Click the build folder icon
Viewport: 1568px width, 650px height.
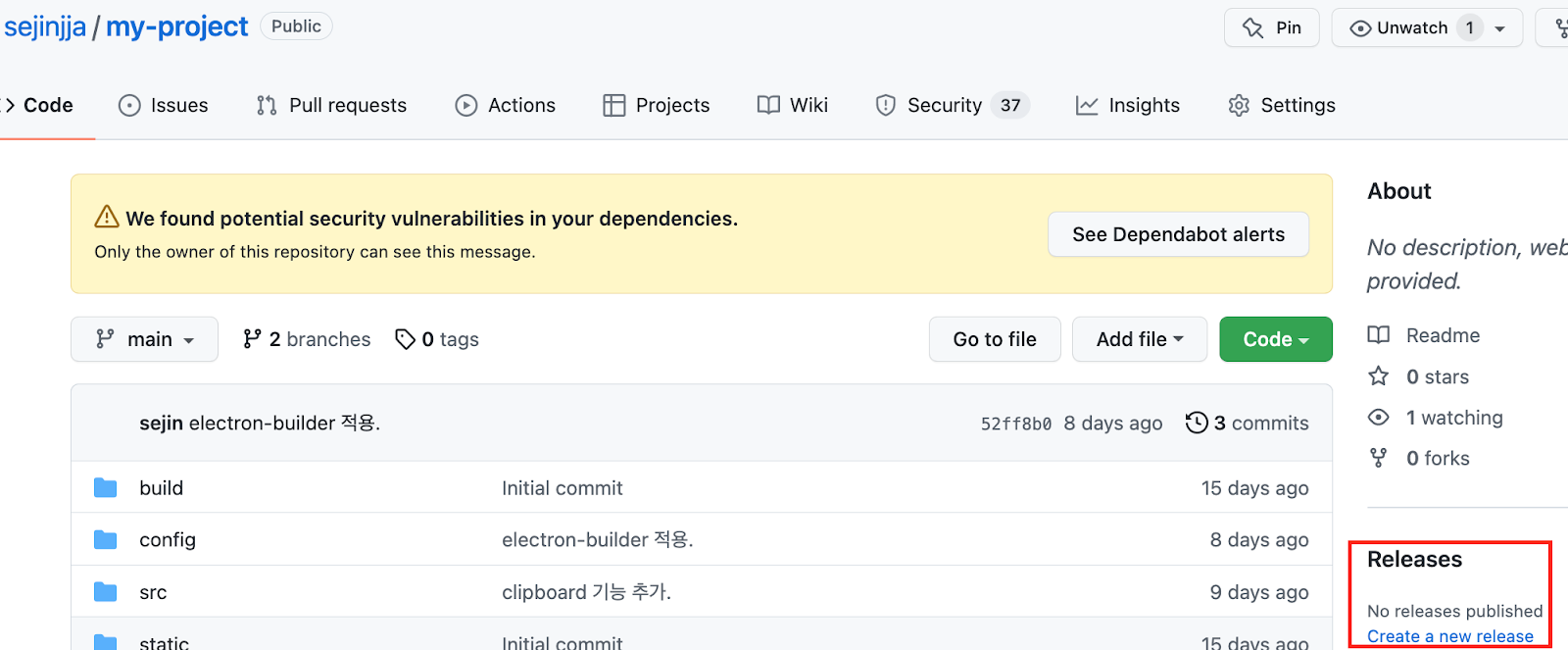106,487
